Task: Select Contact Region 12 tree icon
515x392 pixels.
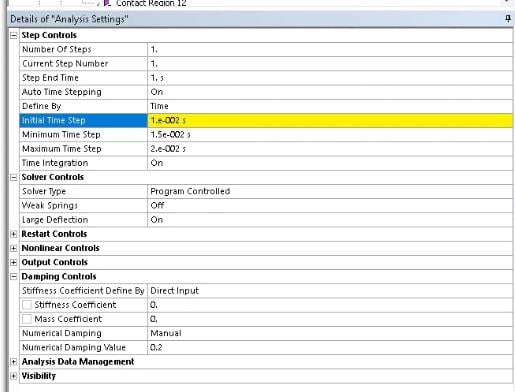Action: (107, 3)
